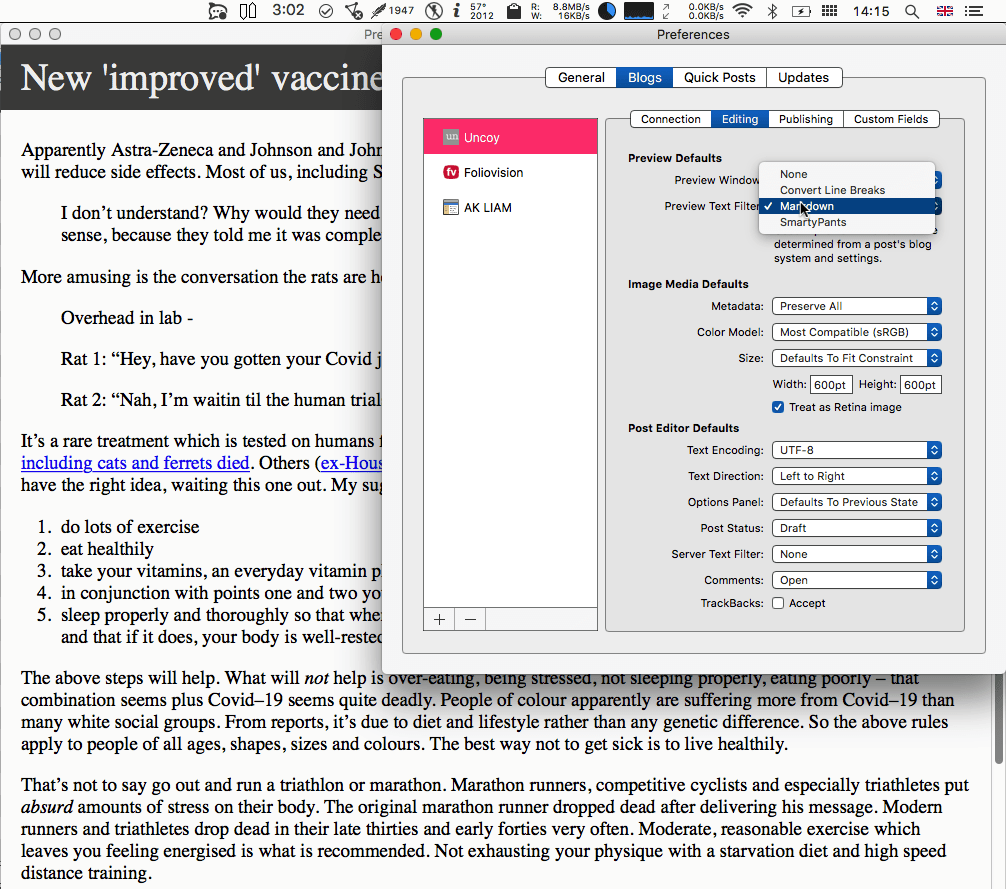Click the 8.8MB/s disk read/write readout
Viewport: 1006px width, 889px height.
560,11
